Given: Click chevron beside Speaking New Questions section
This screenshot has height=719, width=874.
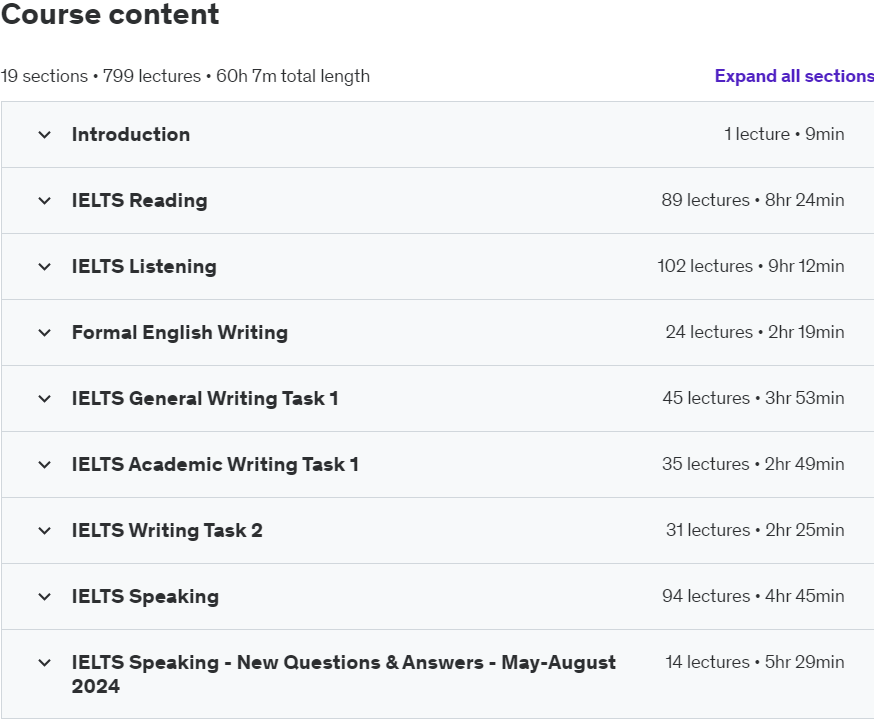Looking at the screenshot, I should (44, 663).
